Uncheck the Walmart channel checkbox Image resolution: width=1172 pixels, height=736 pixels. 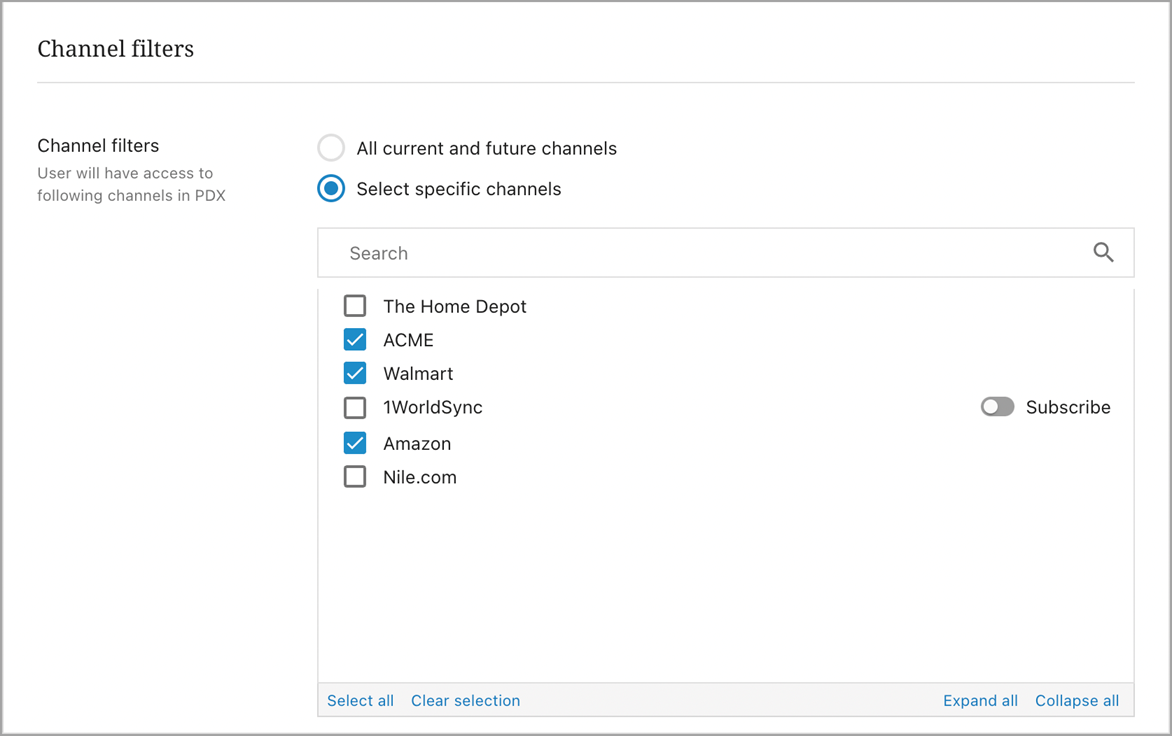[355, 373]
